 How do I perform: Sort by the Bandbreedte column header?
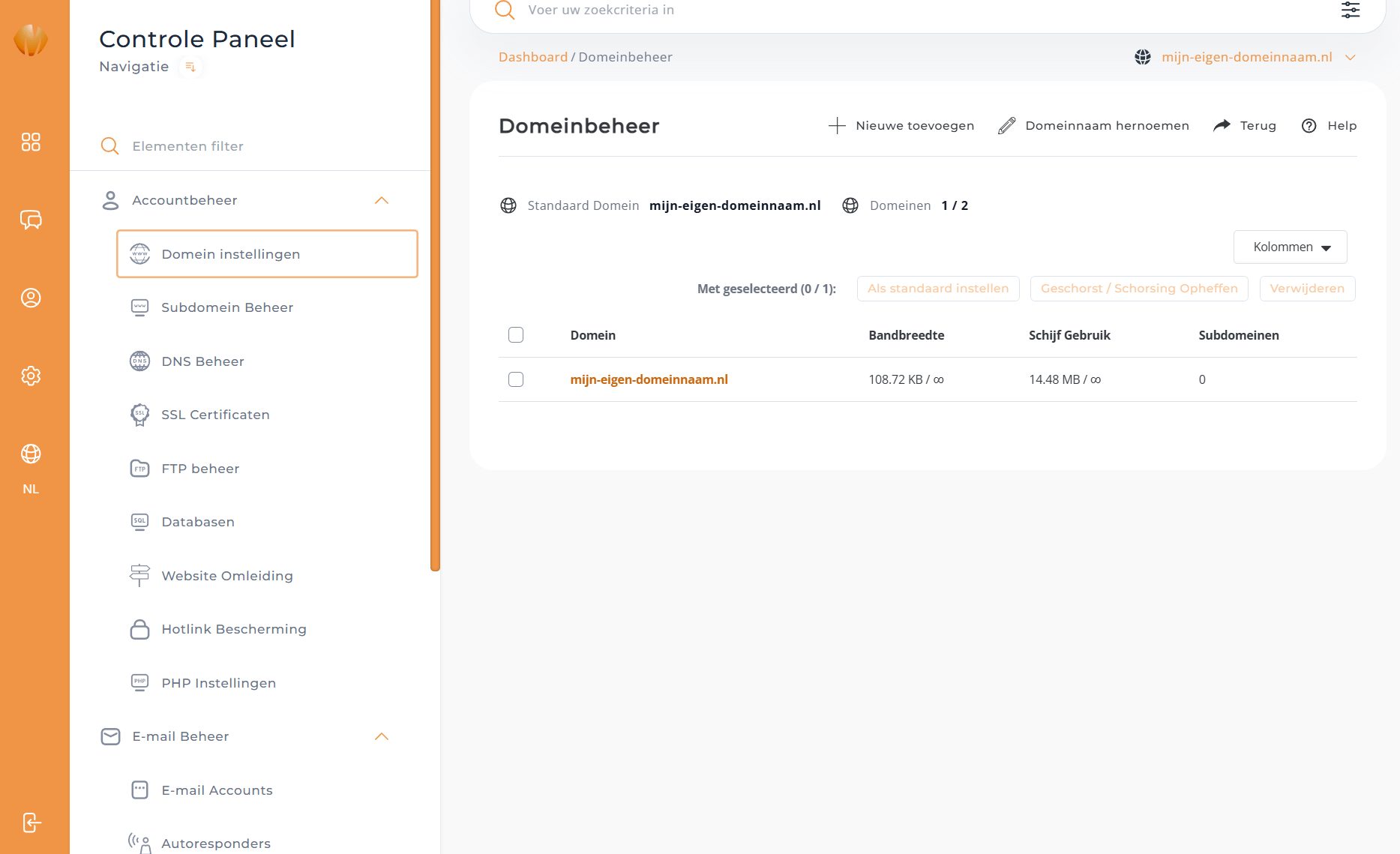point(907,335)
